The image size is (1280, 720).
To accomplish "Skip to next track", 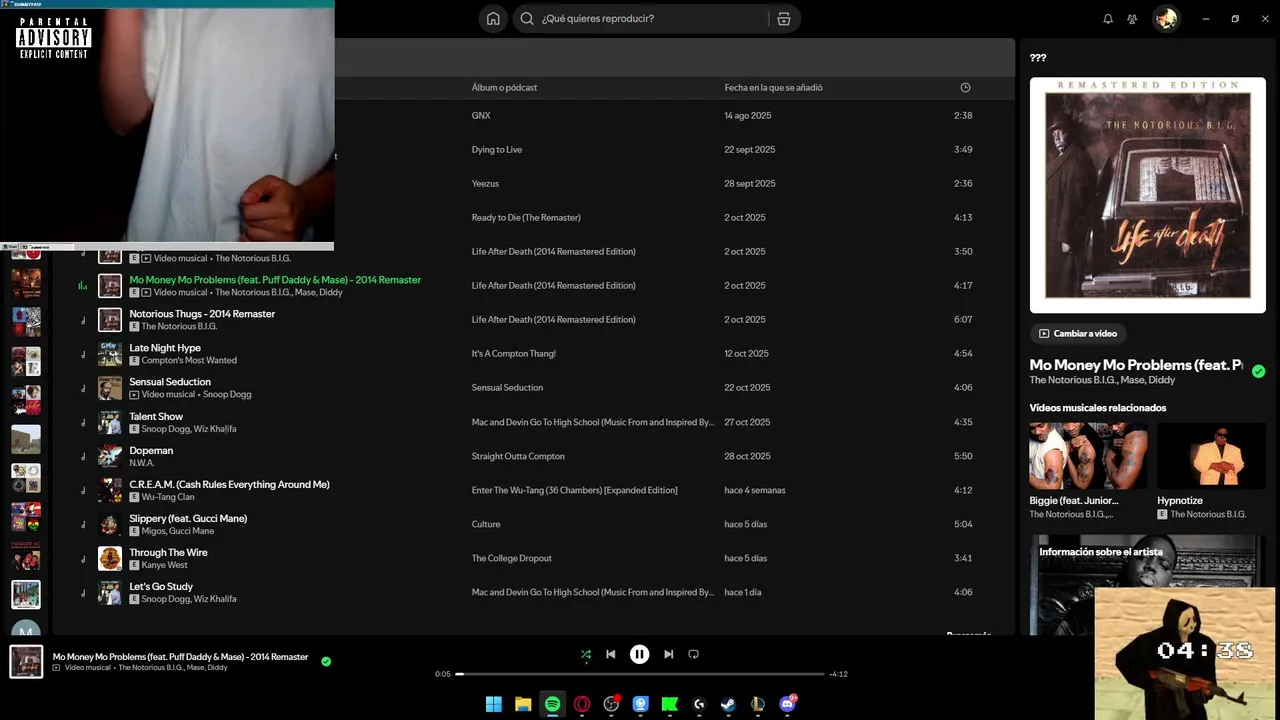I will (669, 654).
